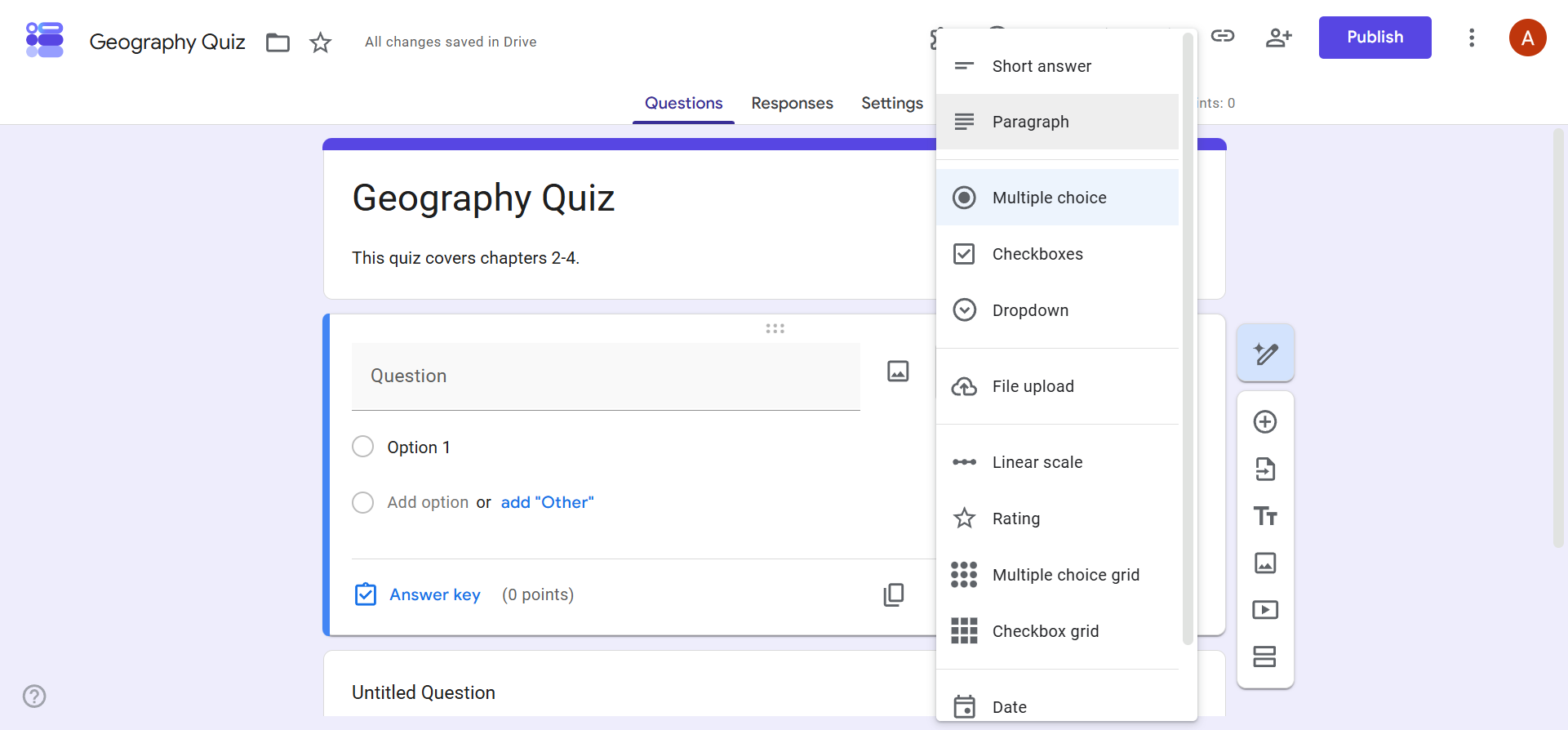Import questions from another form
The width and height of the screenshot is (1568, 730).
[1265, 470]
